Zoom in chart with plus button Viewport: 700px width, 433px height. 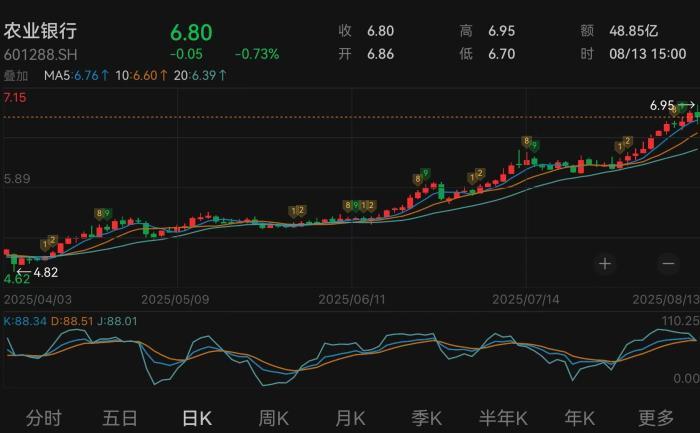point(604,264)
